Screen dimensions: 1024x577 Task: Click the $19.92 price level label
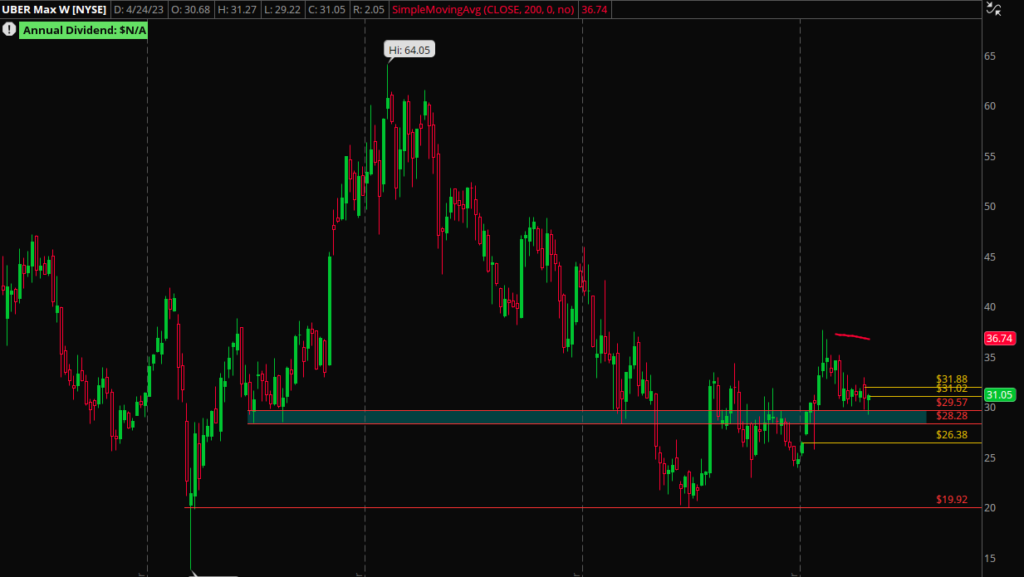[x=951, y=499]
